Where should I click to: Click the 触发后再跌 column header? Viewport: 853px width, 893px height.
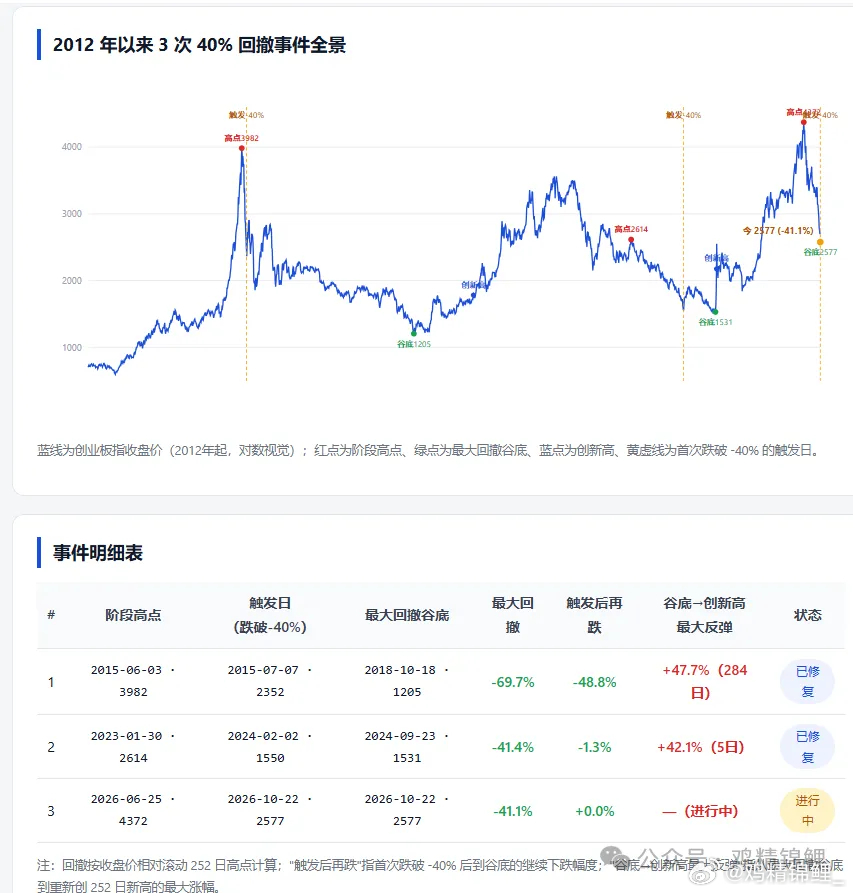click(594, 615)
